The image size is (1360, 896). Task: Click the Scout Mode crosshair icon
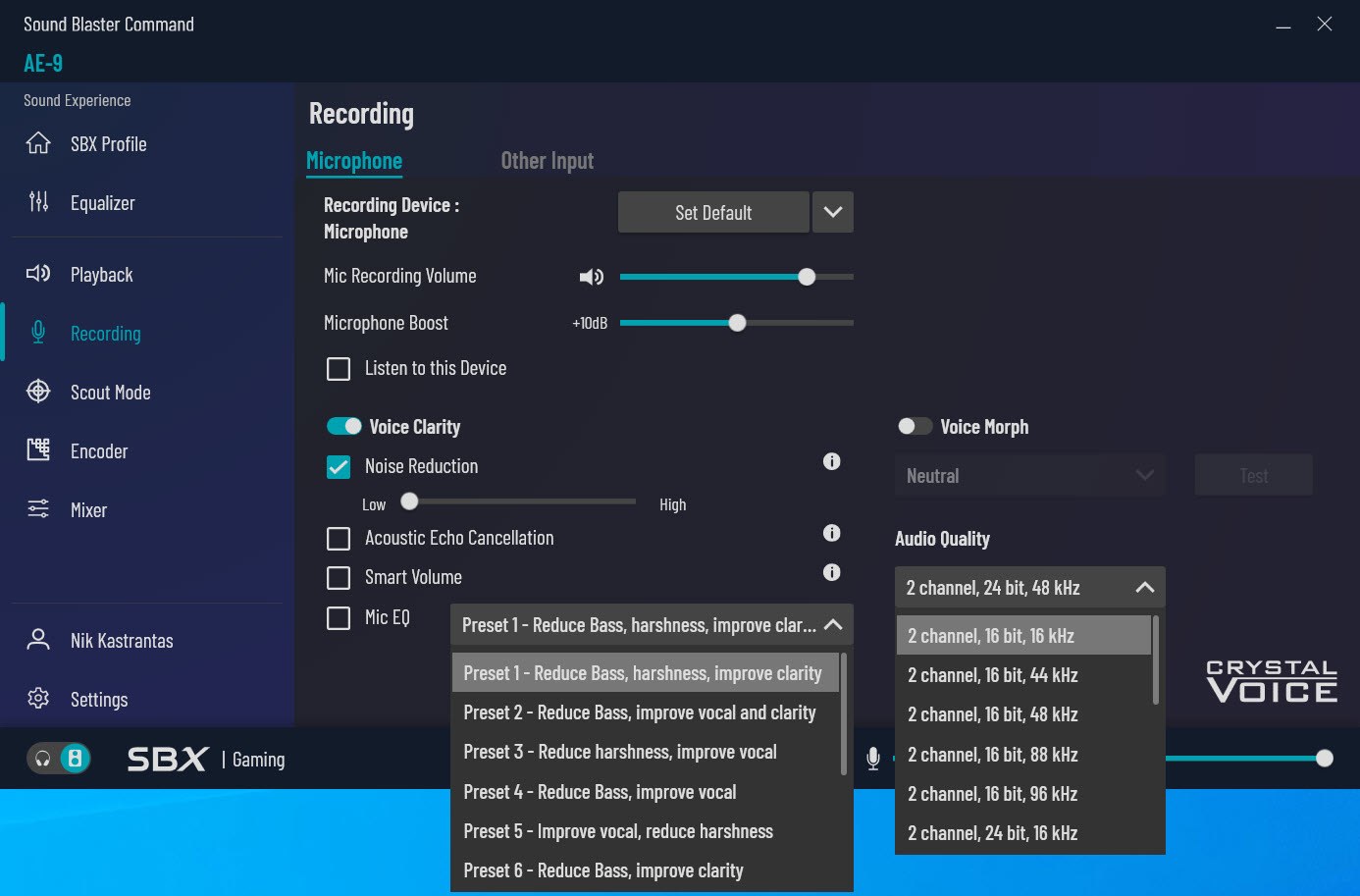tap(38, 392)
